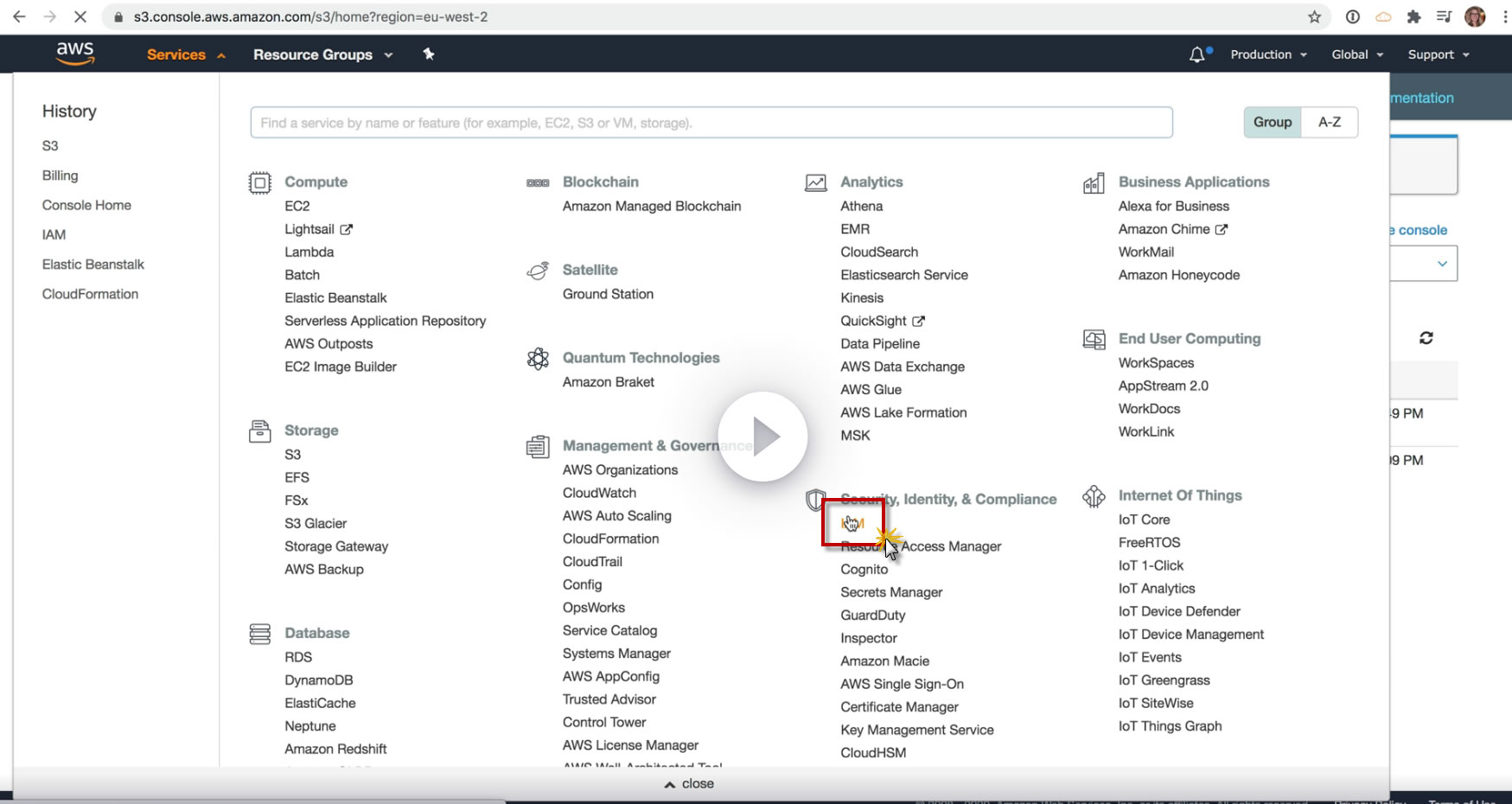Open Elastic Beanstalk from History list

tap(93, 265)
